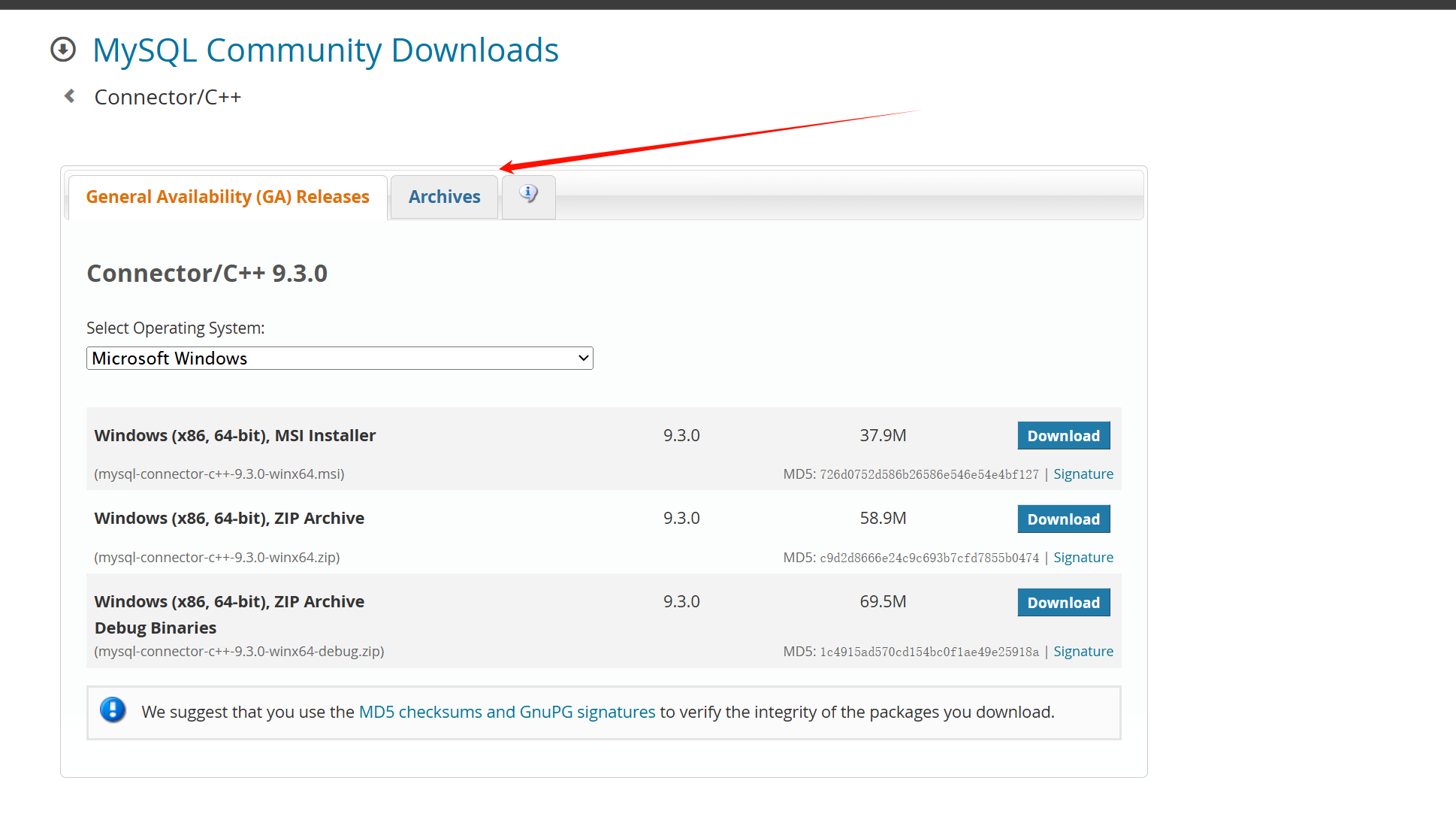
Task: Open Signature link for winx64.zip
Action: click(x=1083, y=558)
